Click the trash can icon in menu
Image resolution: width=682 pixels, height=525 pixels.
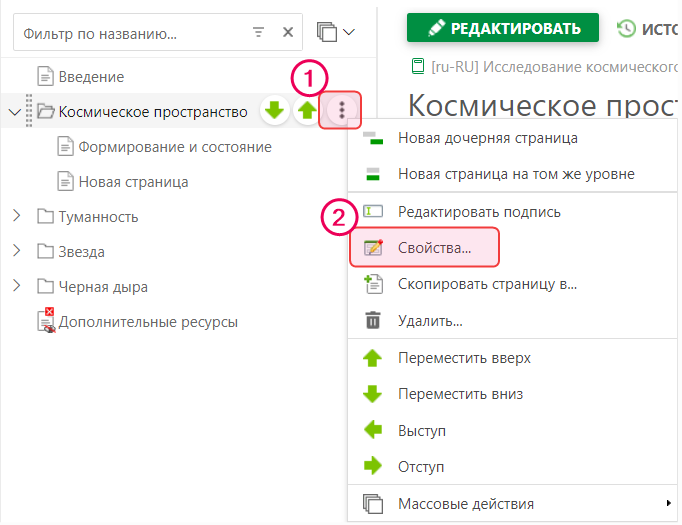point(373,320)
